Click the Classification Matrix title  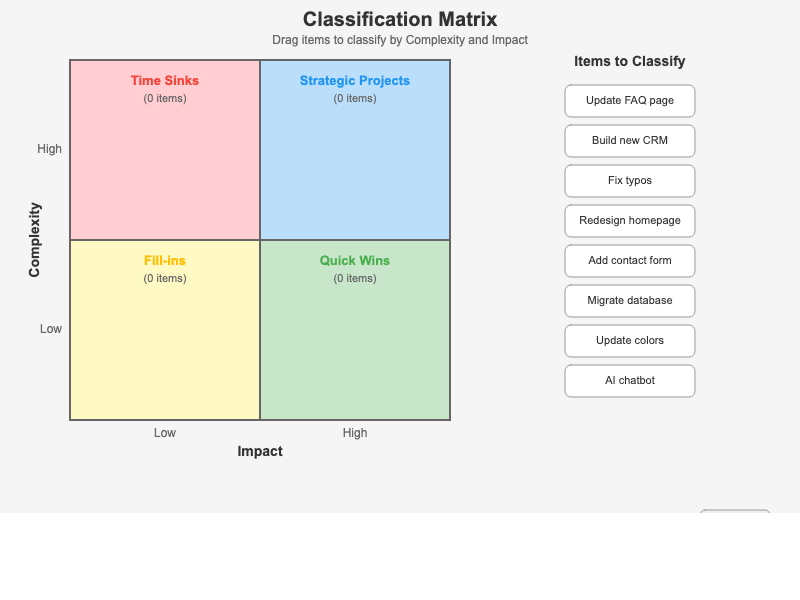point(400,19)
